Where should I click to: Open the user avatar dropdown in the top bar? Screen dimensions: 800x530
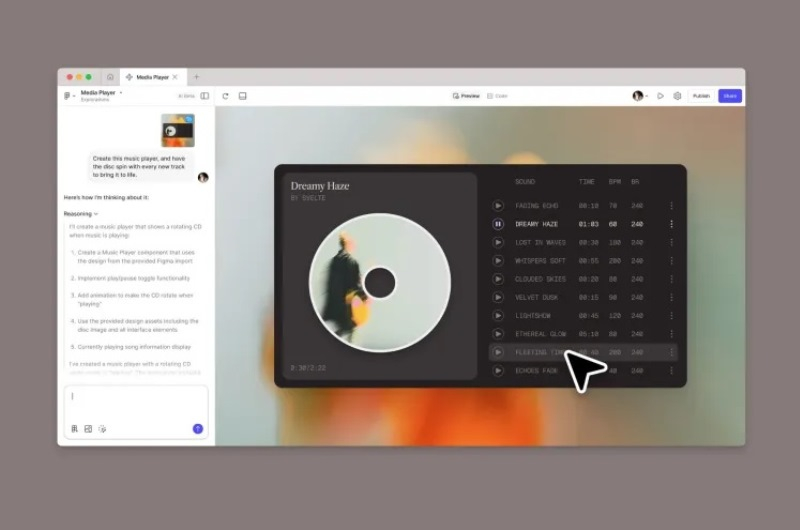click(x=640, y=96)
